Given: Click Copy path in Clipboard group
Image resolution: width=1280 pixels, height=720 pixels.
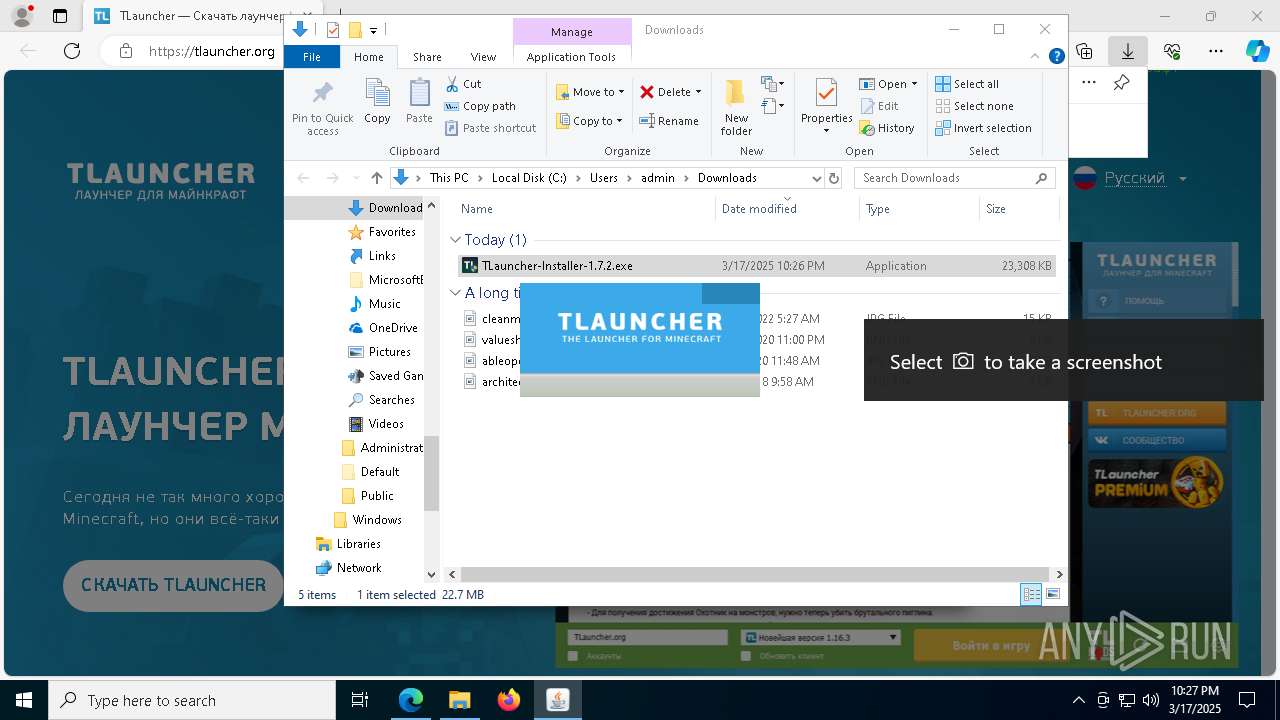Looking at the screenshot, I should tap(480, 106).
